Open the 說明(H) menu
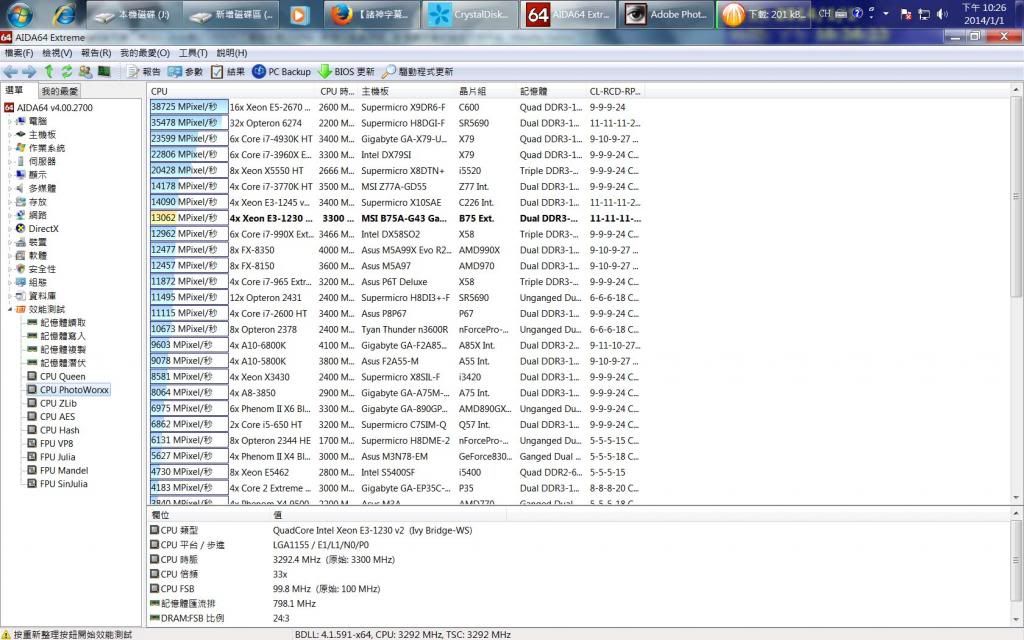Screen dimensions: 1024x640 [x=232, y=53]
